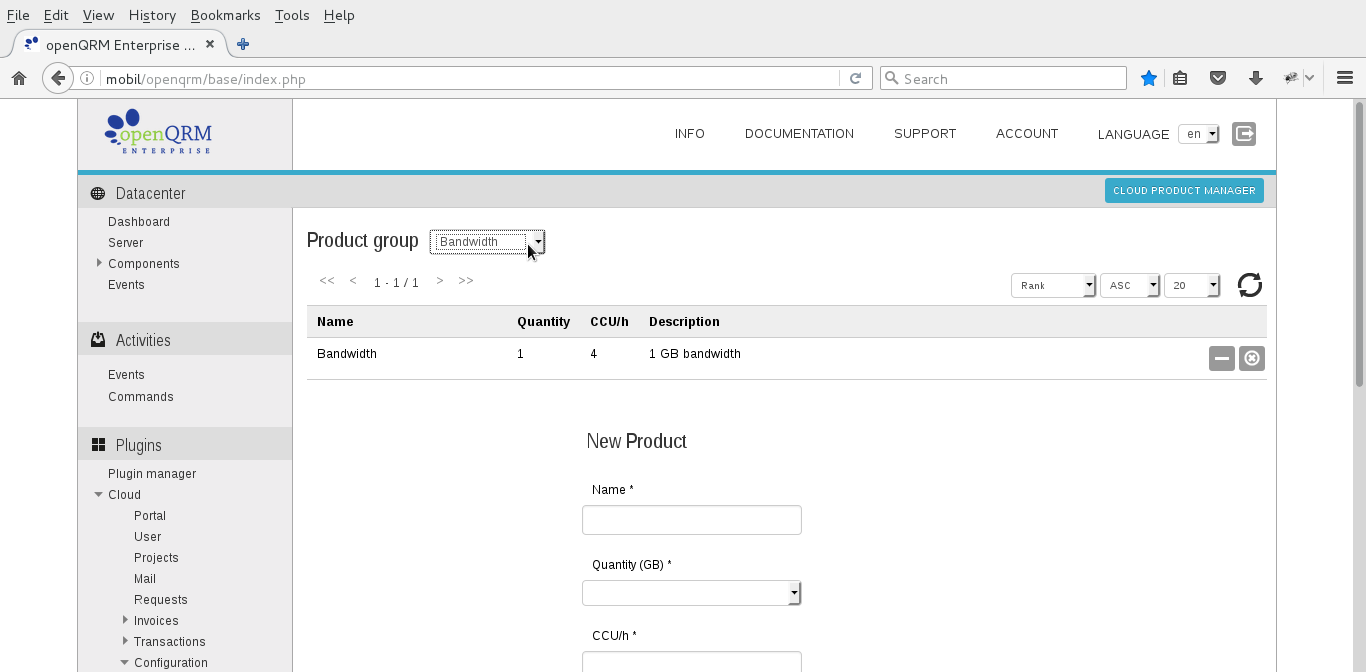This screenshot has height=672, width=1366.
Task: Expand the Components tree item
Action: coord(99,263)
